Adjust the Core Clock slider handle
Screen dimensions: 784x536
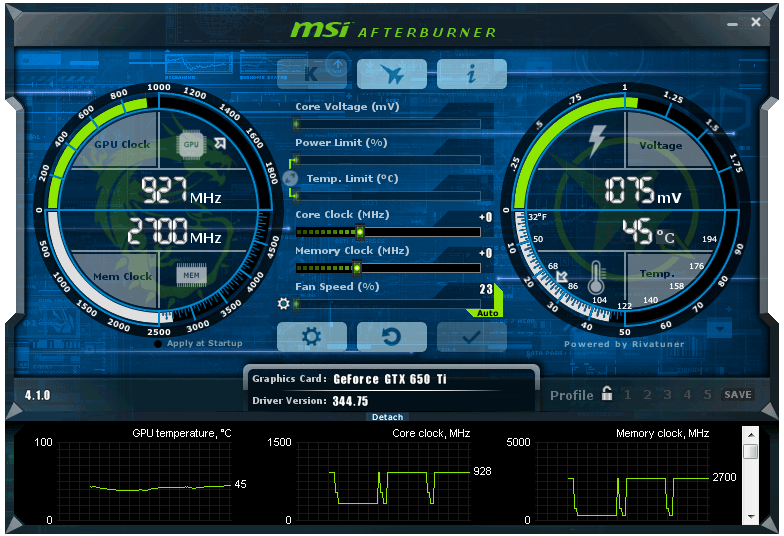tap(360, 232)
